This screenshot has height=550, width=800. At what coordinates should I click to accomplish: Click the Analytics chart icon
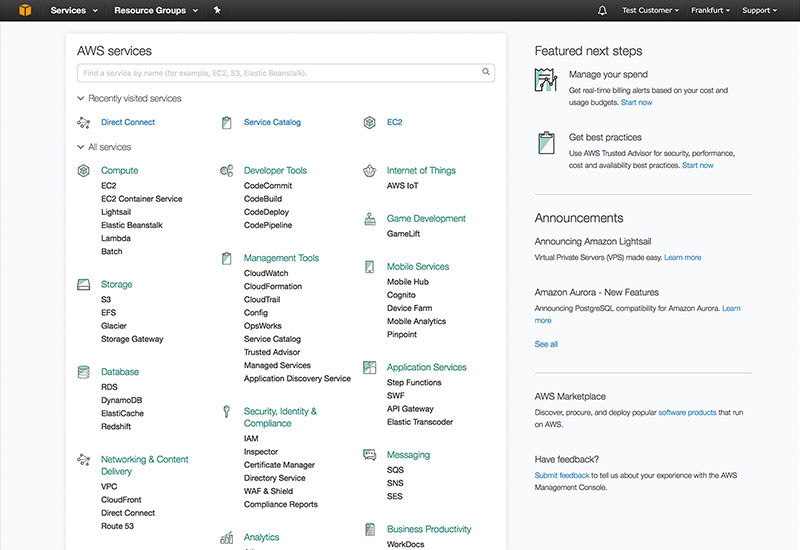pos(227,537)
